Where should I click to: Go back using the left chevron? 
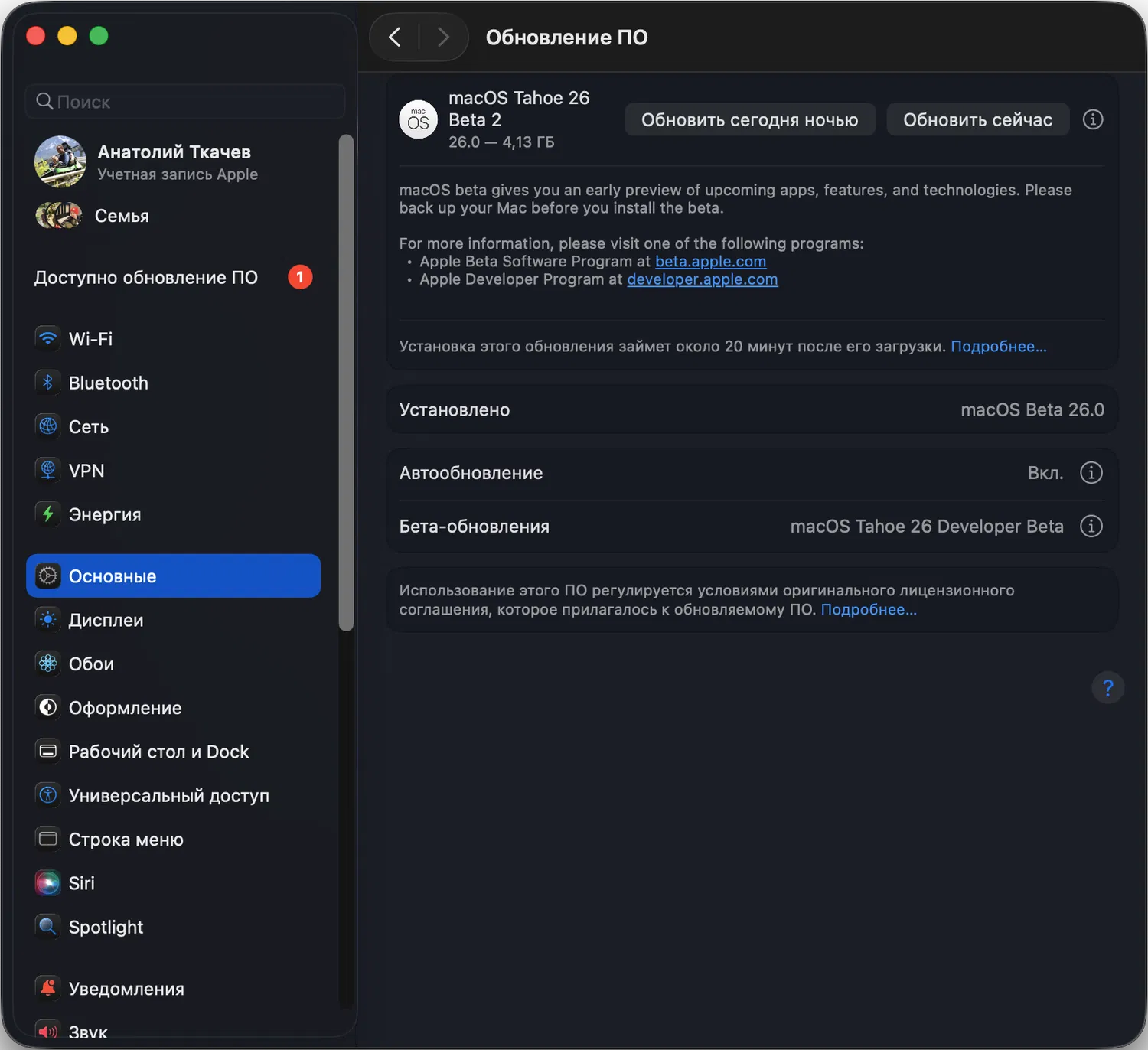[395, 37]
